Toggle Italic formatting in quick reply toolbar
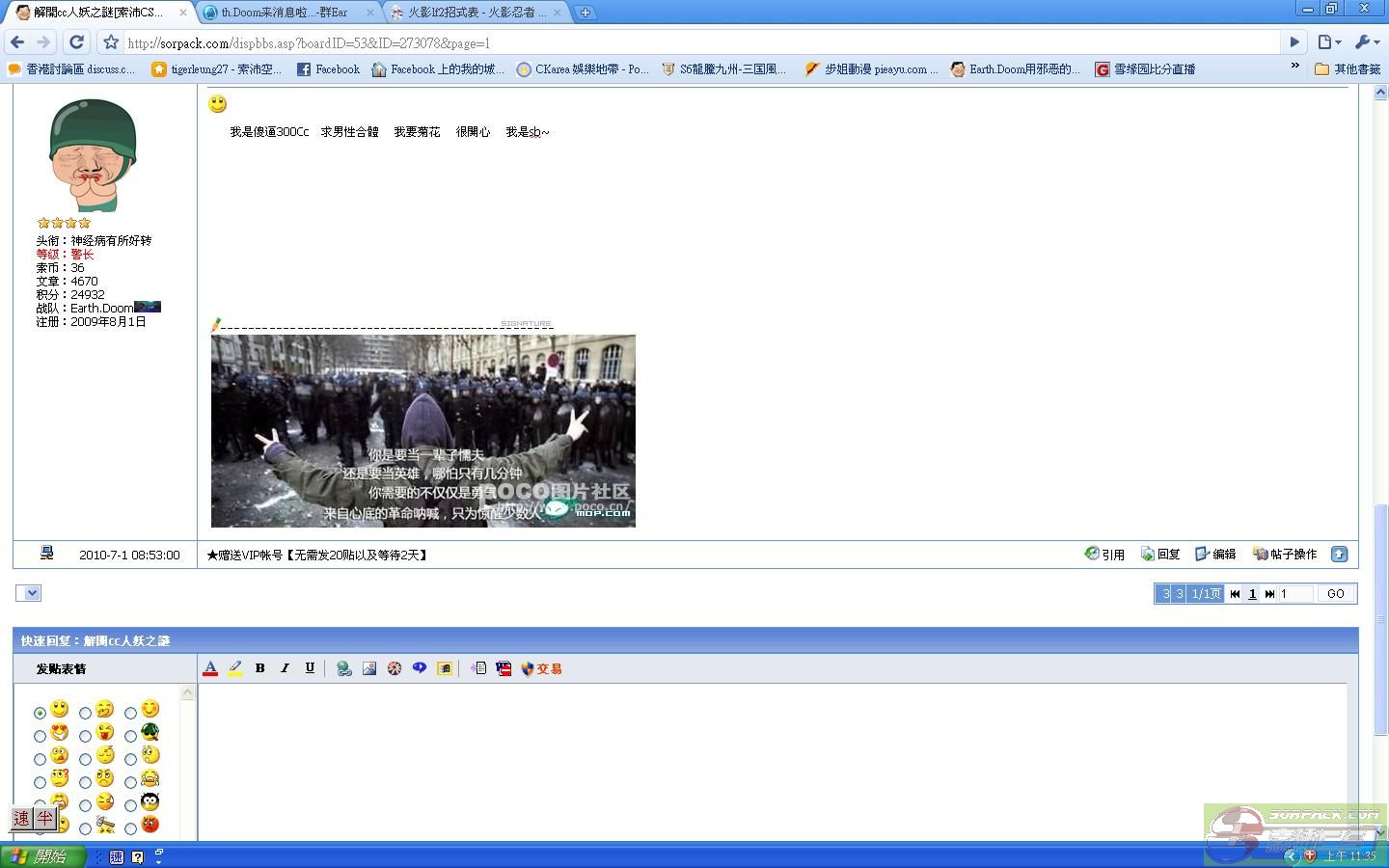 pos(285,667)
